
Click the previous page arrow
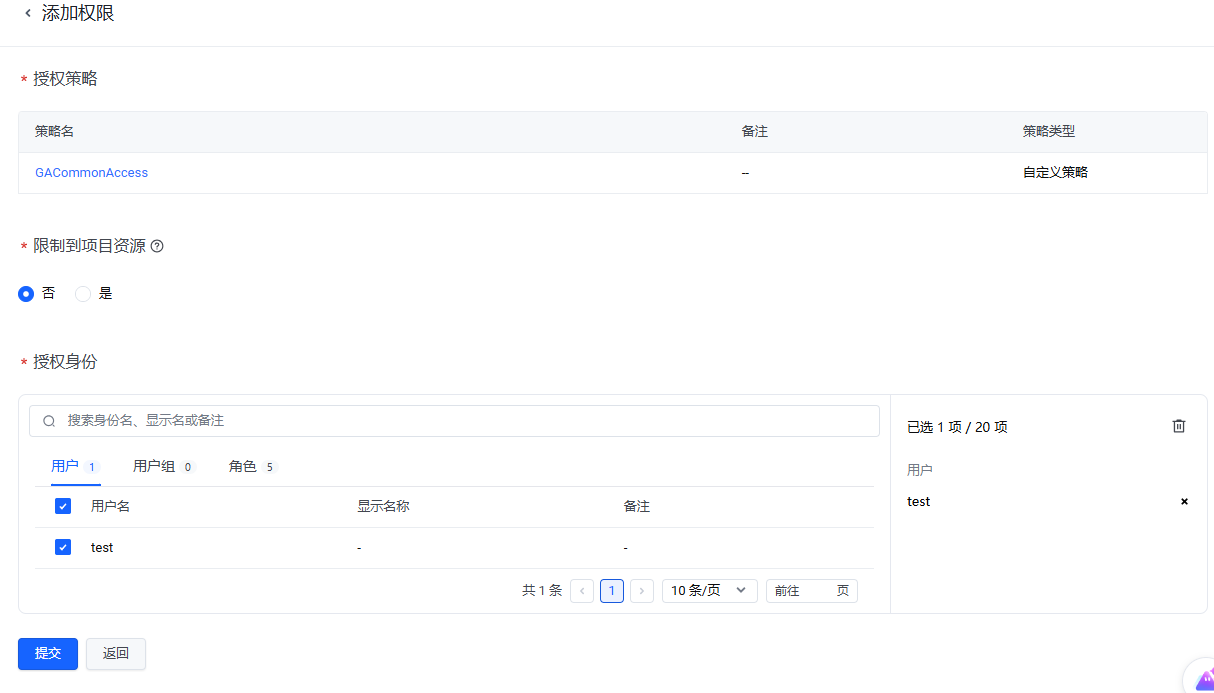pyautogui.click(x=582, y=591)
